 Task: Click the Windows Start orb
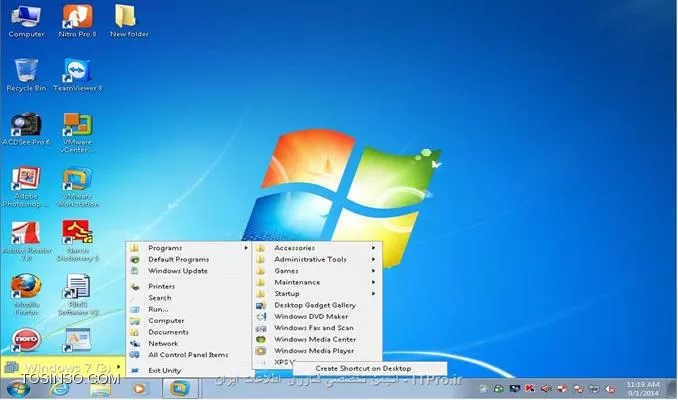coord(18,389)
